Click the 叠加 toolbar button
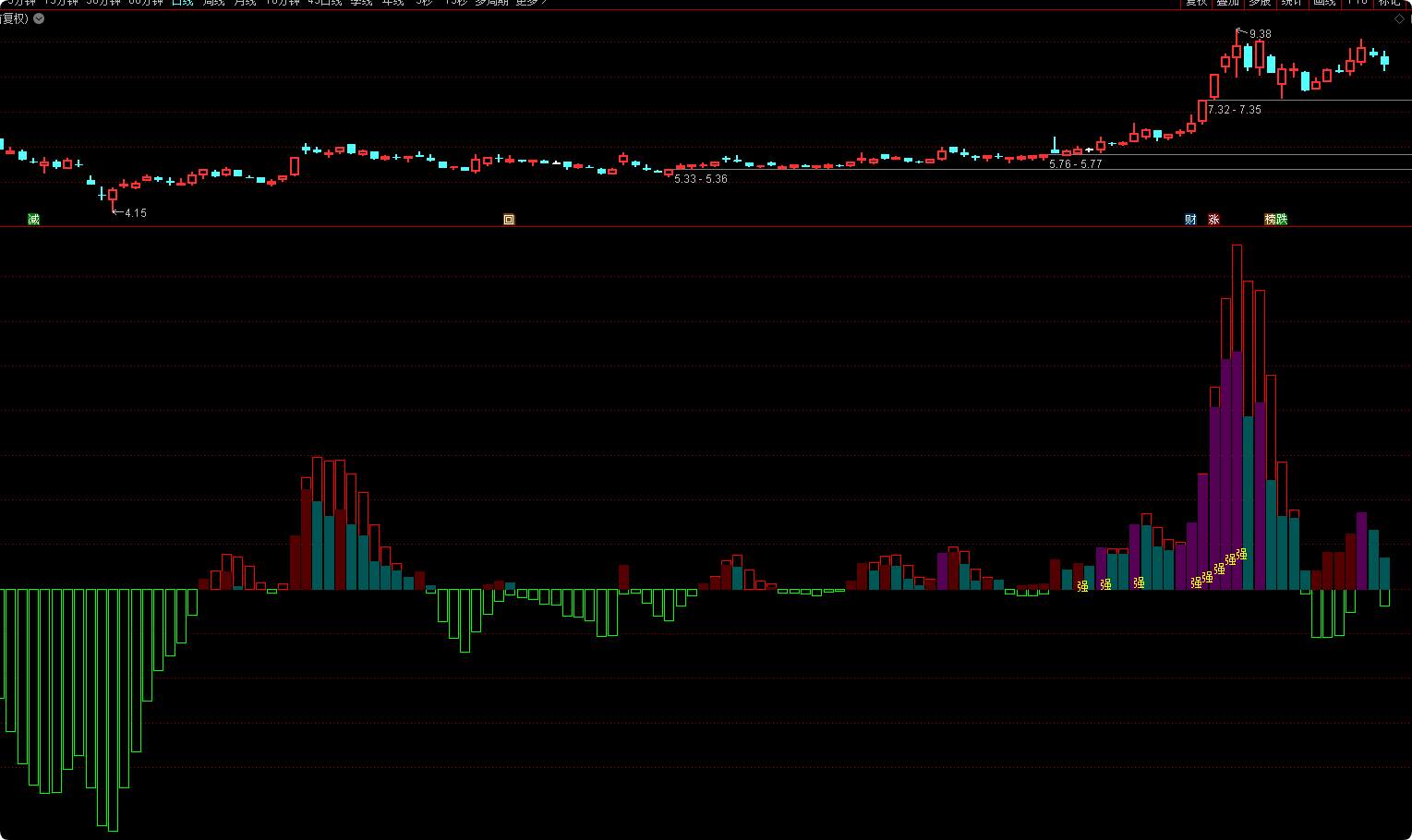This screenshot has width=1412, height=840. coord(1227,3)
